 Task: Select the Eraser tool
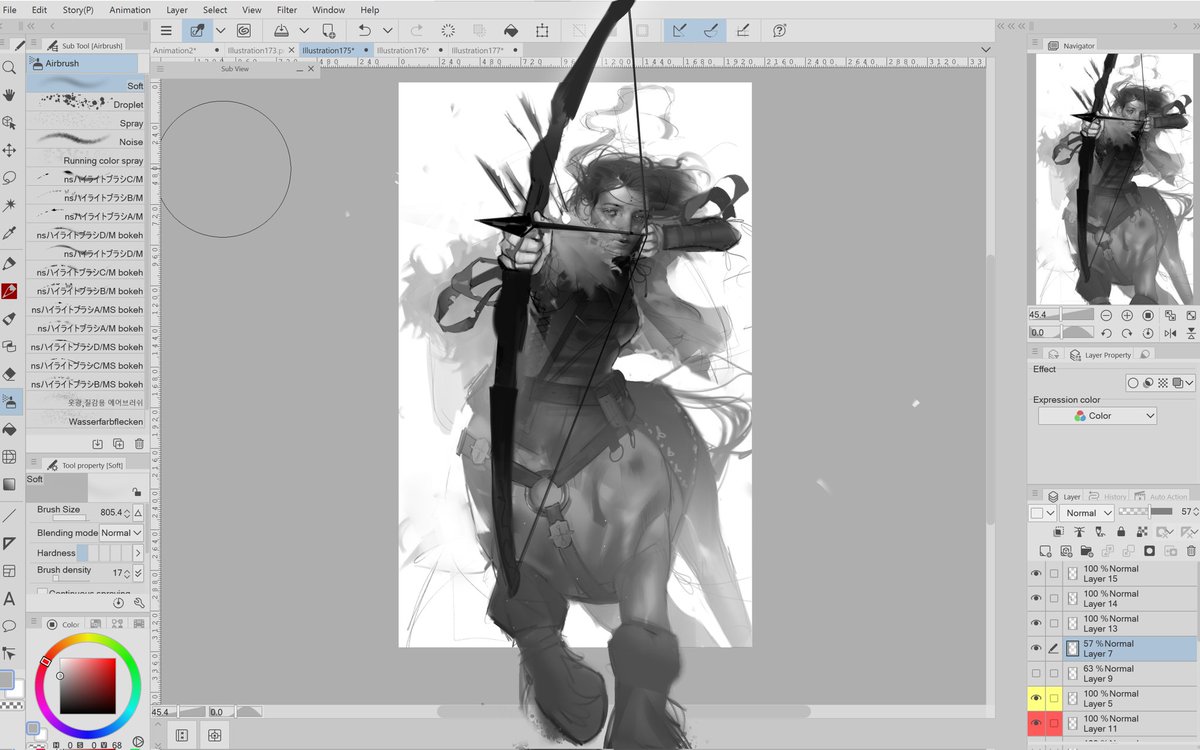click(x=9, y=374)
